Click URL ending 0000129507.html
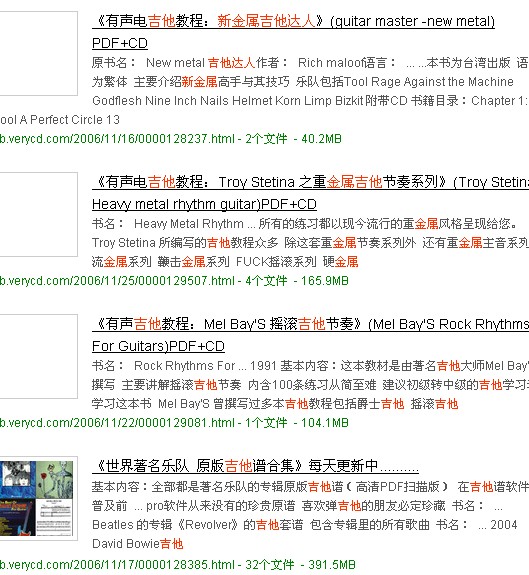Screen dimensions: 529x575 tap(117, 281)
